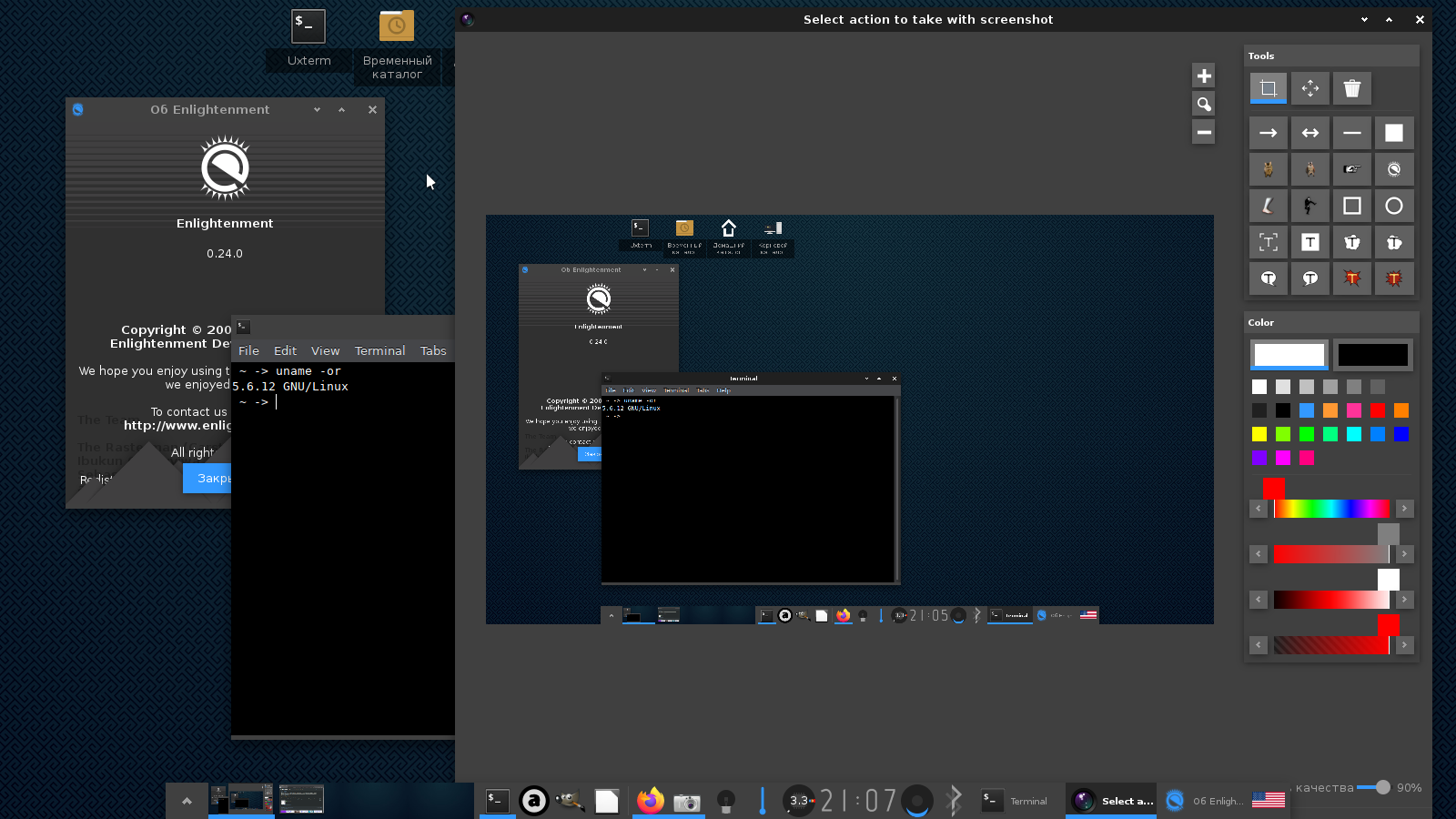This screenshot has width=1456, height=819.
Task: Pick the pure white color swatch
Action: coord(1259,387)
